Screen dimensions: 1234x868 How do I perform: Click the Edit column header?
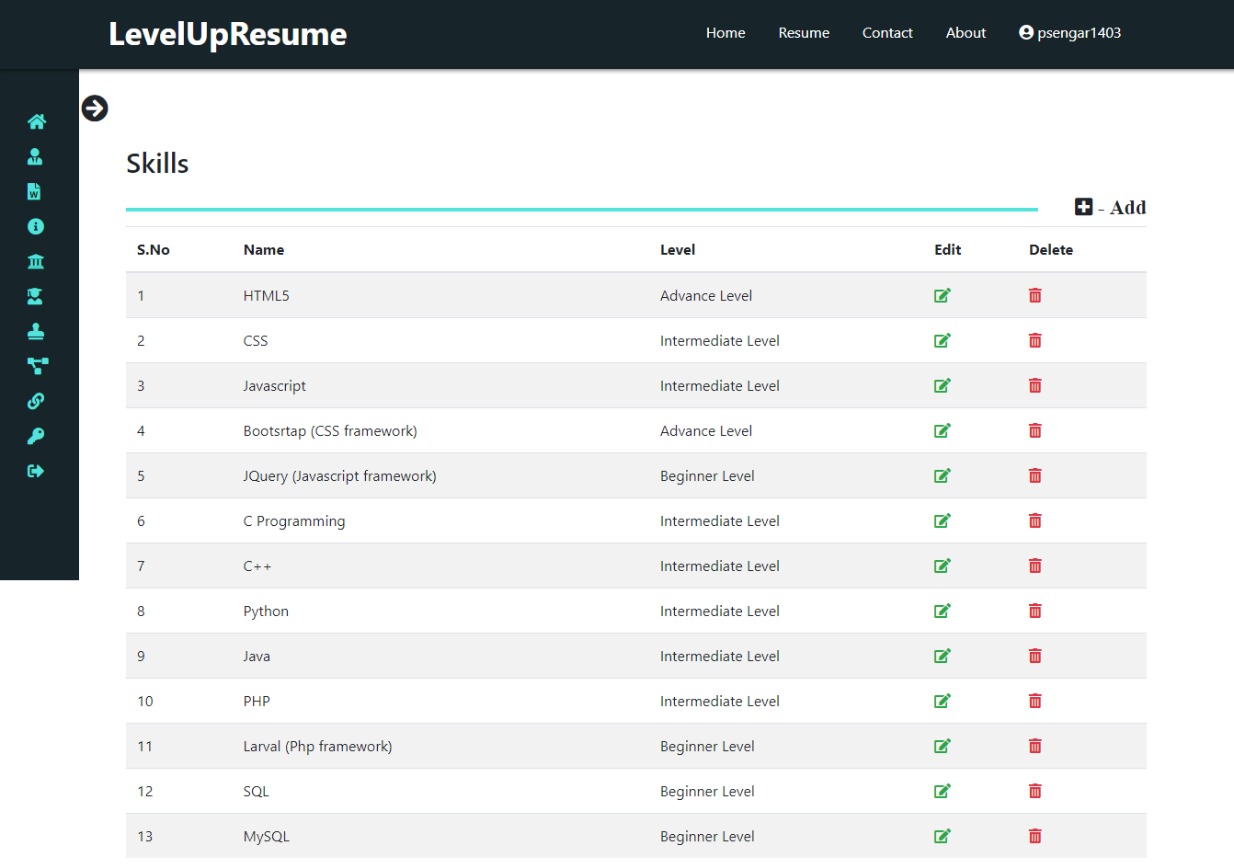click(947, 250)
